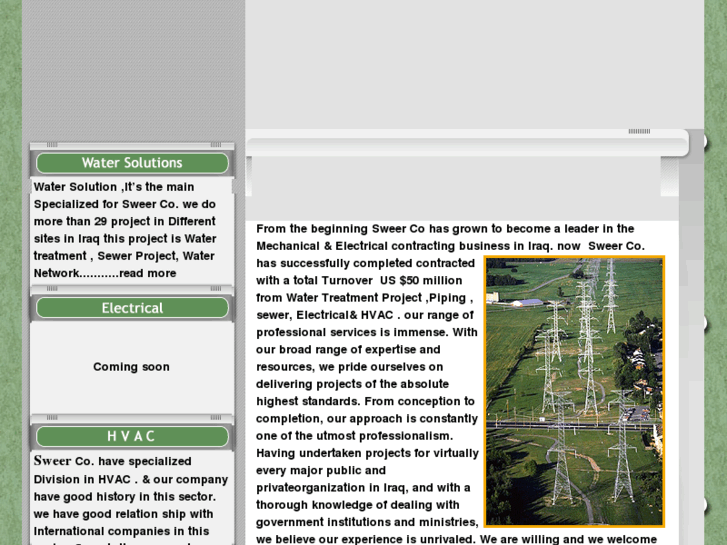Click the line 'Mechanical & Electrical contracting business'
Viewport: 727px width, 545px height.
tap(383, 246)
